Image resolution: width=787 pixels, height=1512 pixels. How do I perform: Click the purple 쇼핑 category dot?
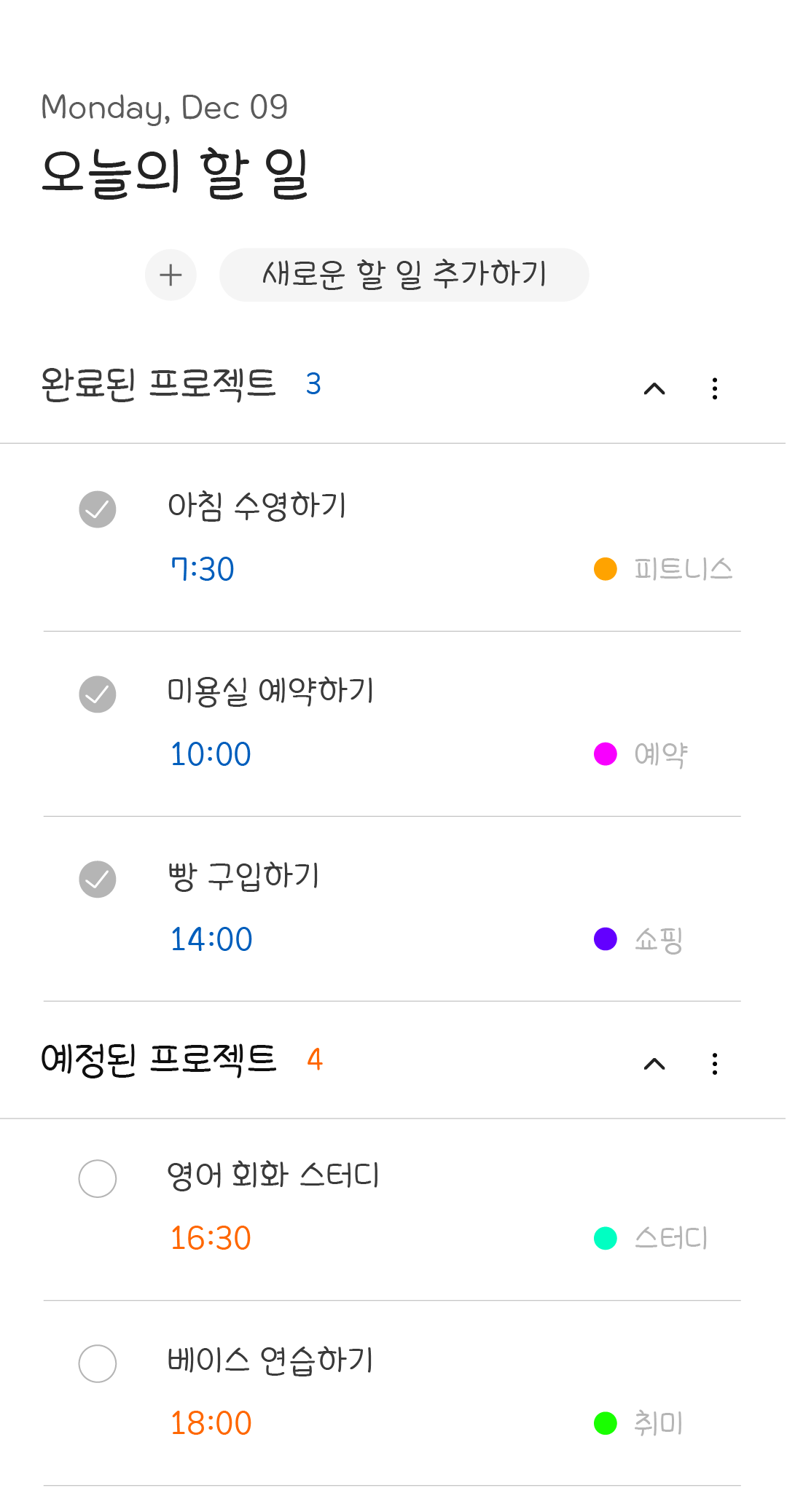606,939
